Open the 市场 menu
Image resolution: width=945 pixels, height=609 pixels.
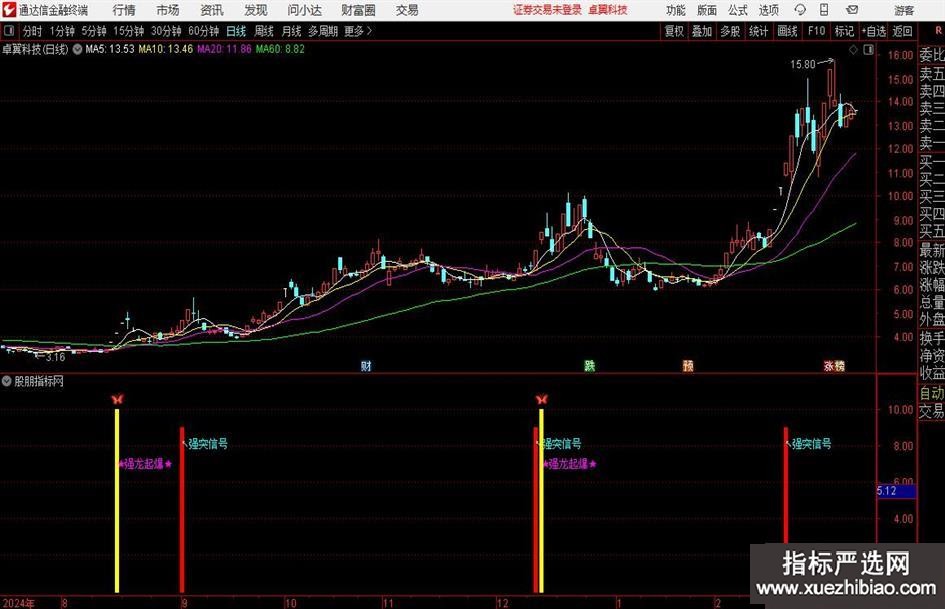point(168,10)
